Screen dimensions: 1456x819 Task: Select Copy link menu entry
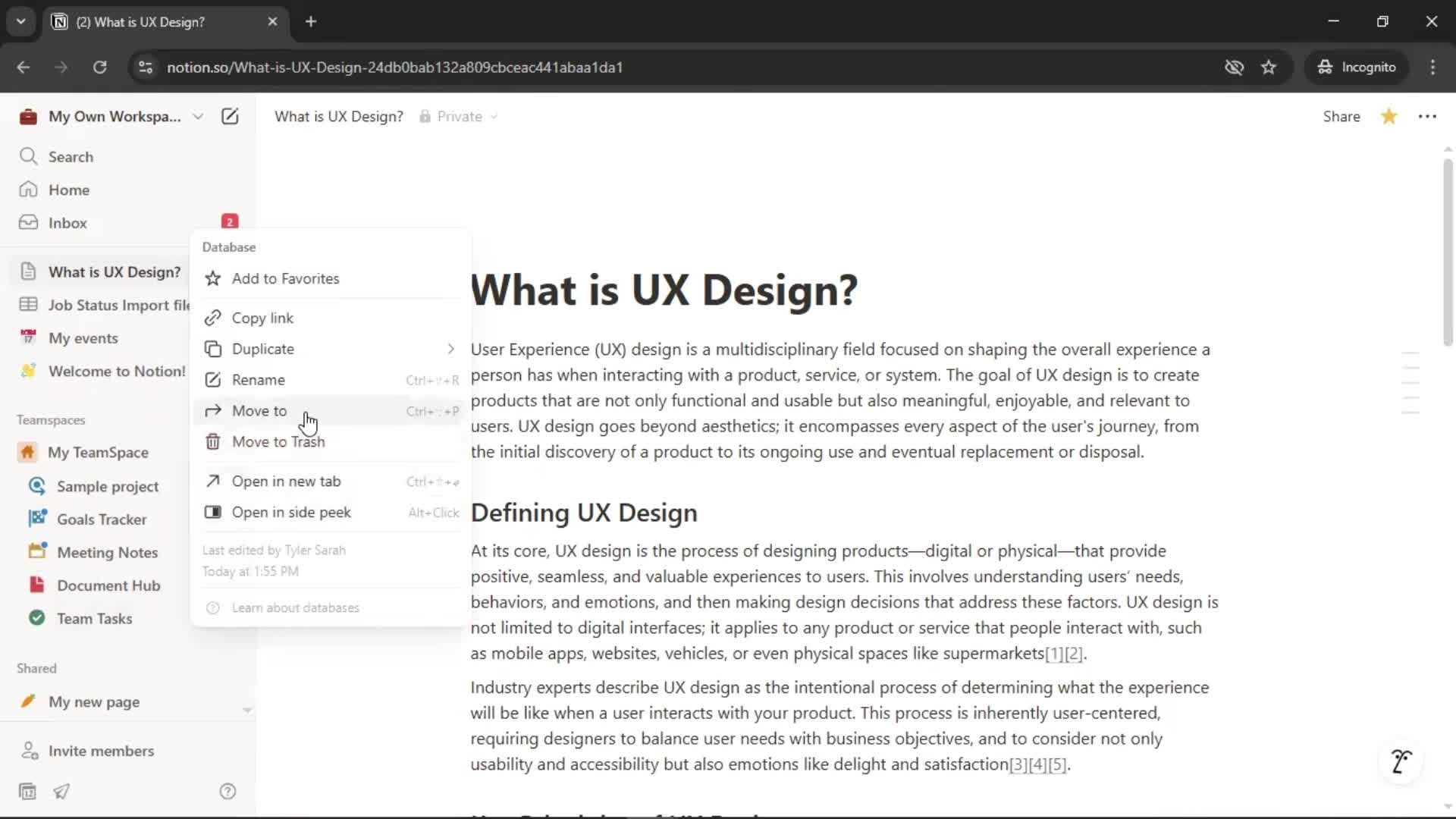click(331, 318)
